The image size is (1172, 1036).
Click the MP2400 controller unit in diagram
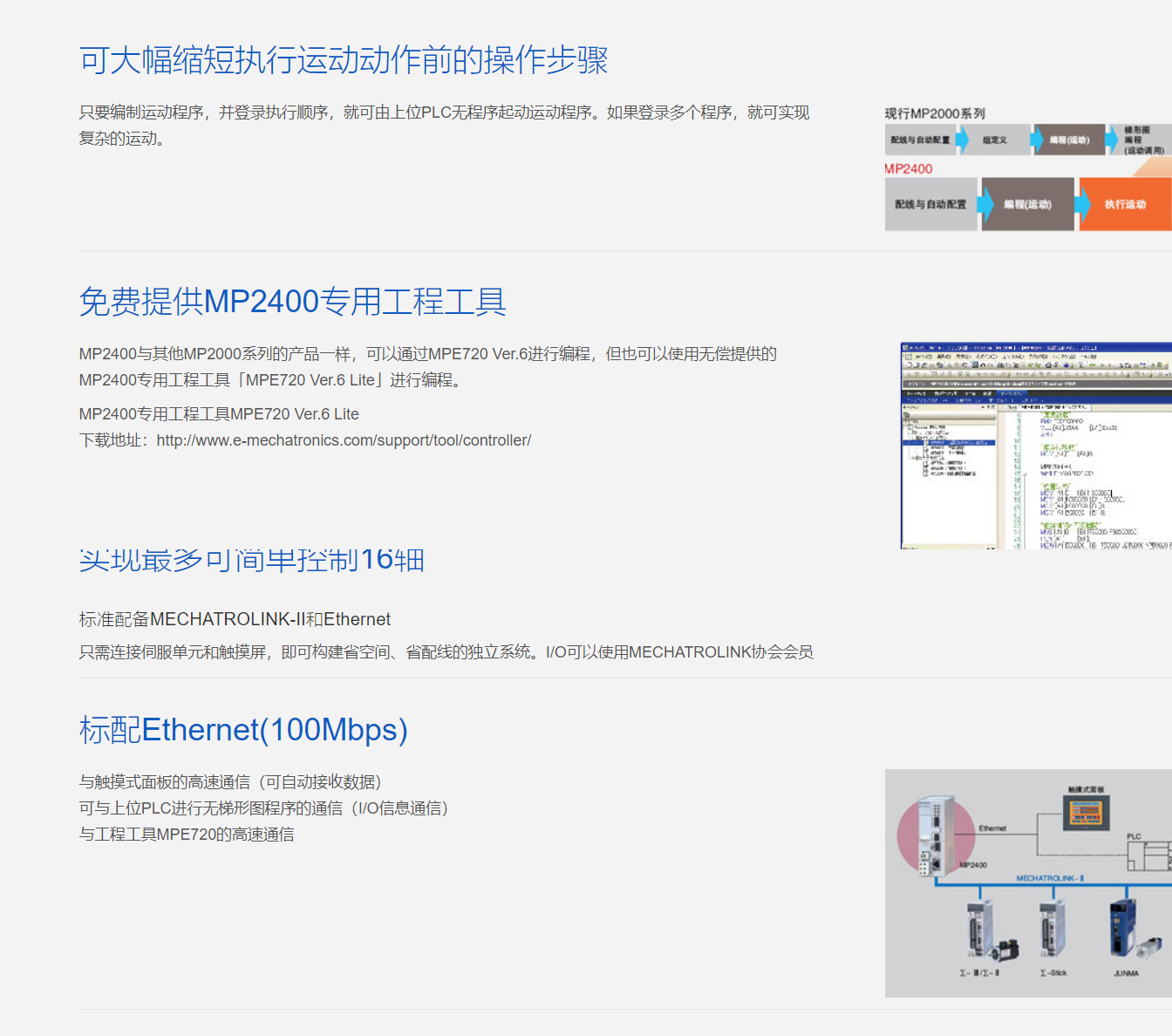(x=937, y=835)
